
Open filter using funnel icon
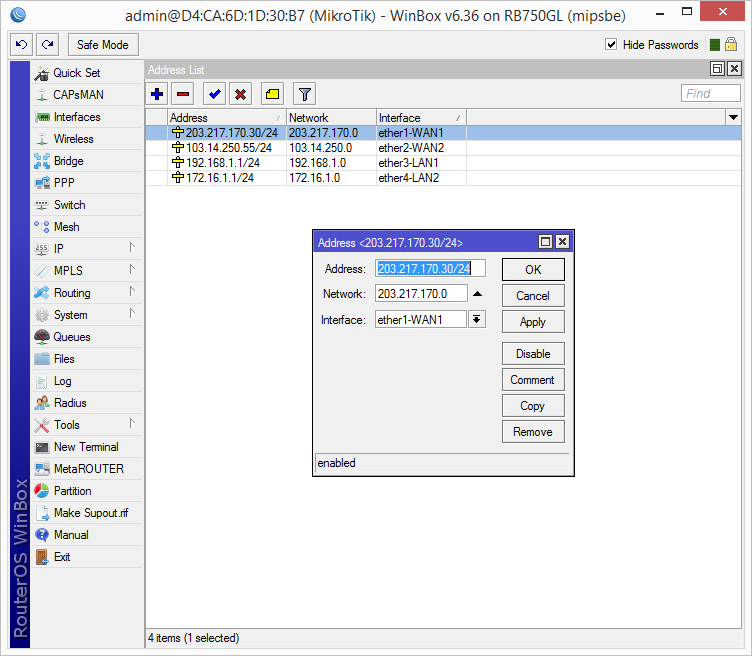pos(305,94)
